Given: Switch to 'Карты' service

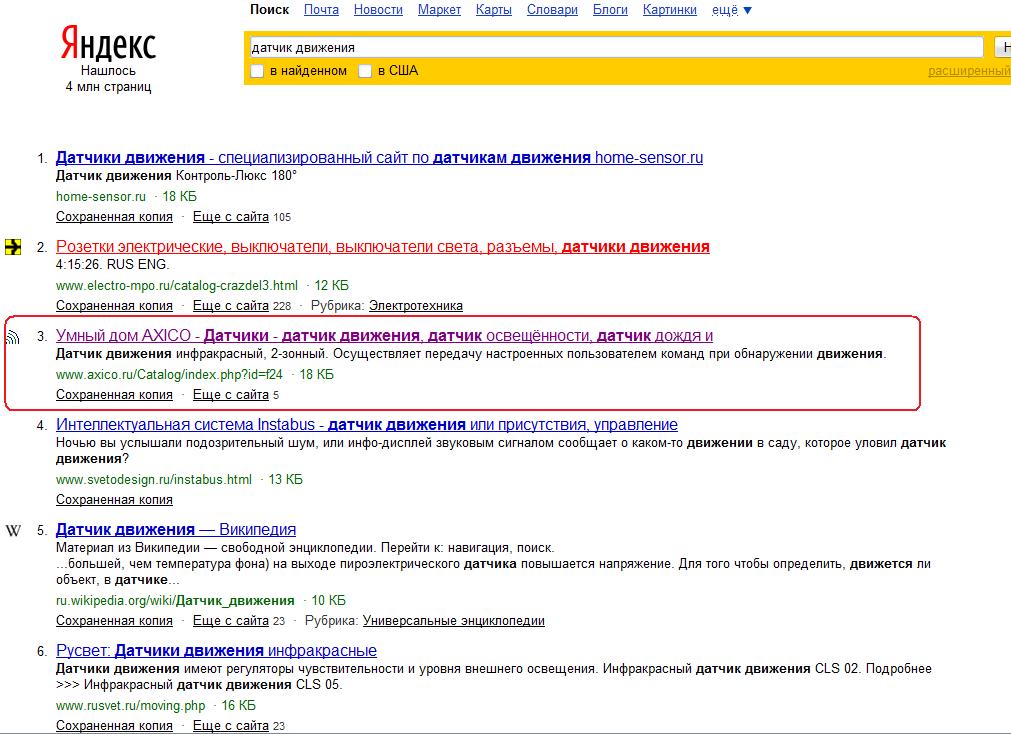Looking at the screenshot, I should (494, 10).
